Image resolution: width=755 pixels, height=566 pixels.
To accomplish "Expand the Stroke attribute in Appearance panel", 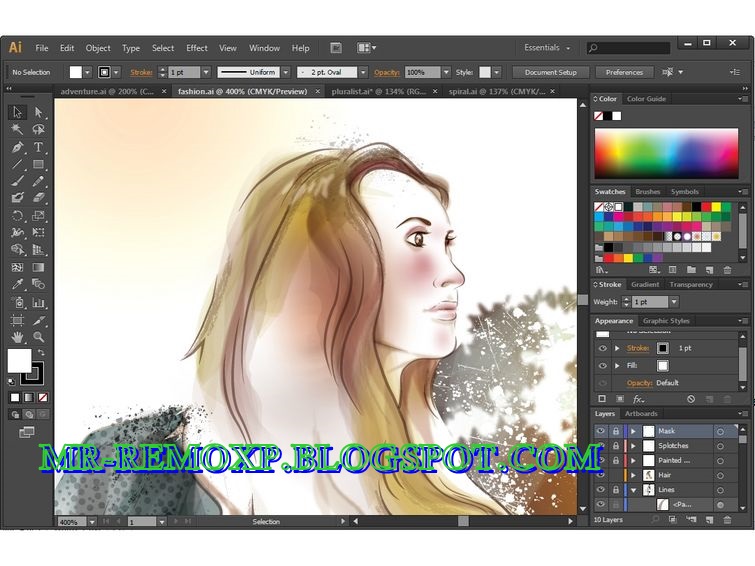I will tap(617, 348).
